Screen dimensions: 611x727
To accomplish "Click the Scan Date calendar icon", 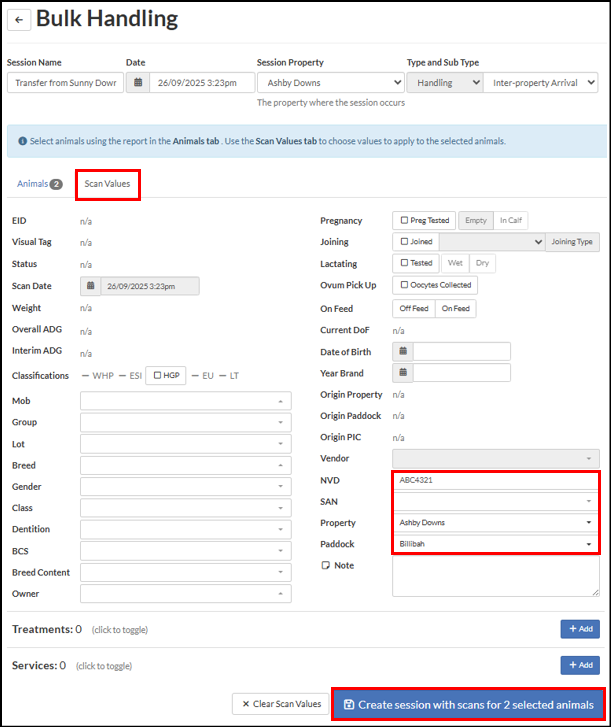I will [x=90, y=286].
